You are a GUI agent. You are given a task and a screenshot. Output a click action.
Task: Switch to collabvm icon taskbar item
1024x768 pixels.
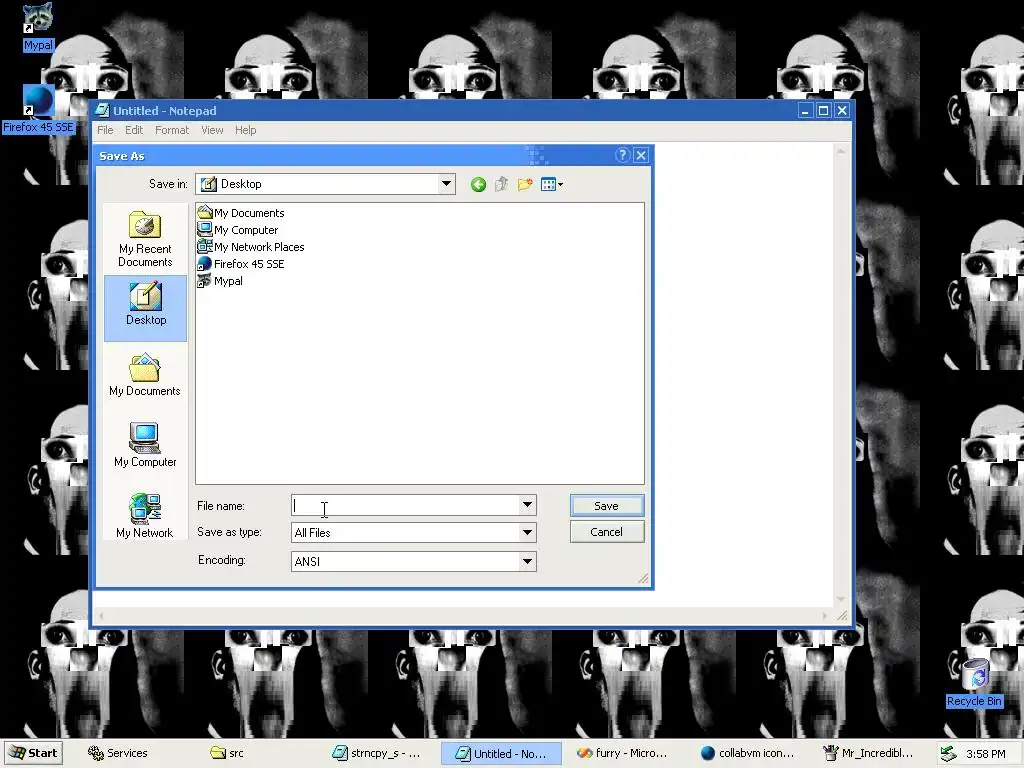pyautogui.click(x=748, y=753)
